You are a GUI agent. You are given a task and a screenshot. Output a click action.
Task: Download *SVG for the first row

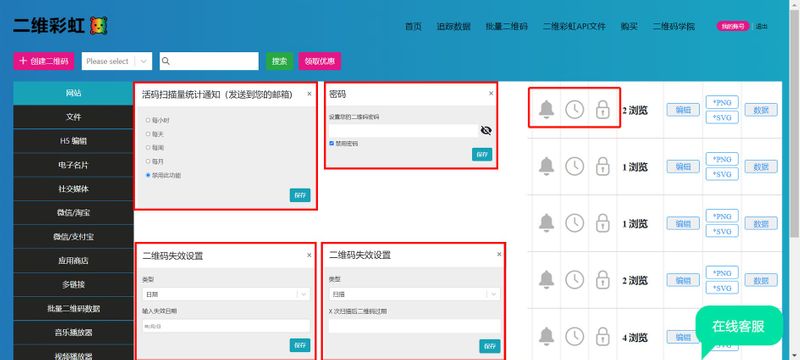click(722, 117)
